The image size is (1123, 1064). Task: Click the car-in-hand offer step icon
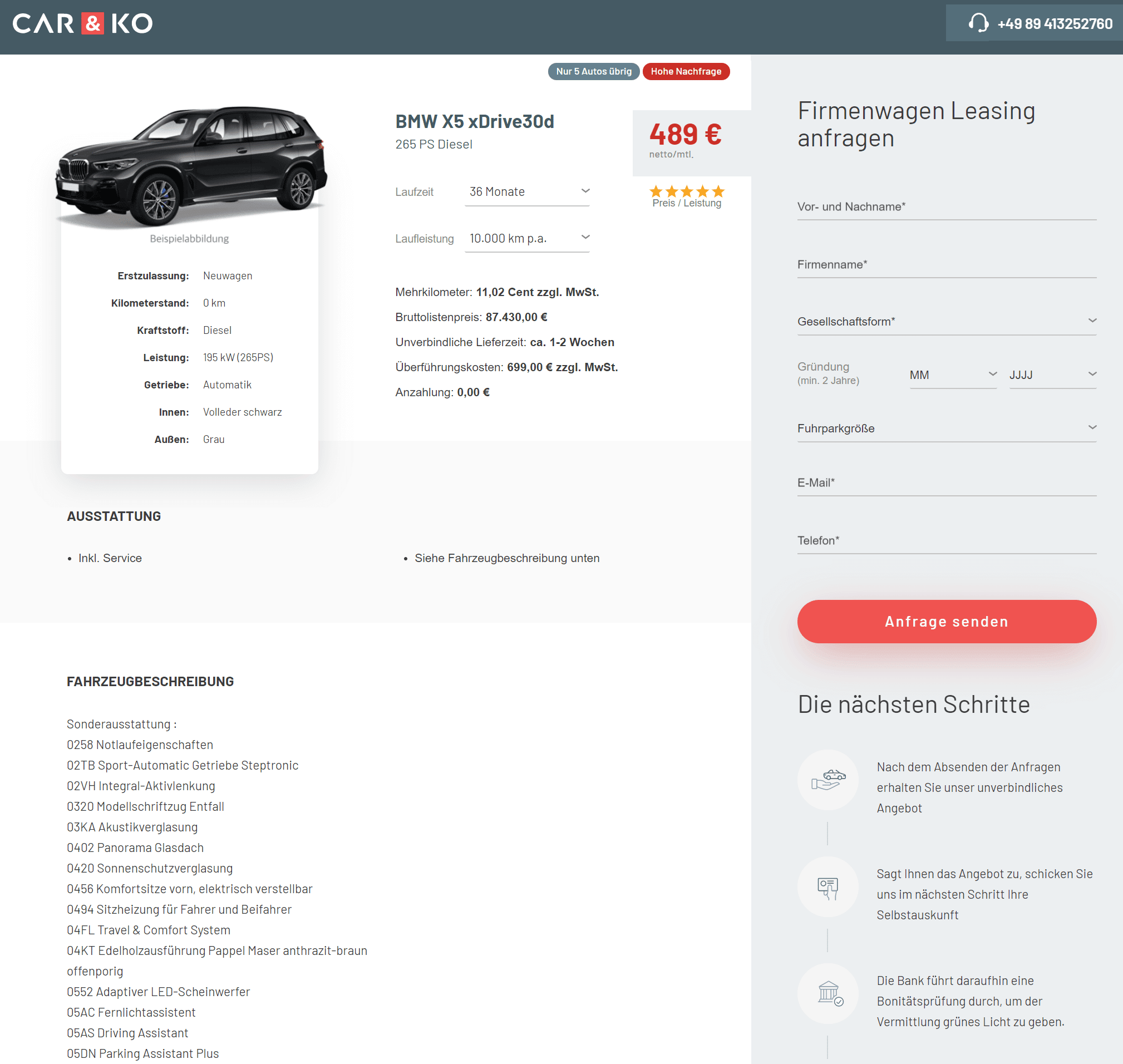pos(828,780)
